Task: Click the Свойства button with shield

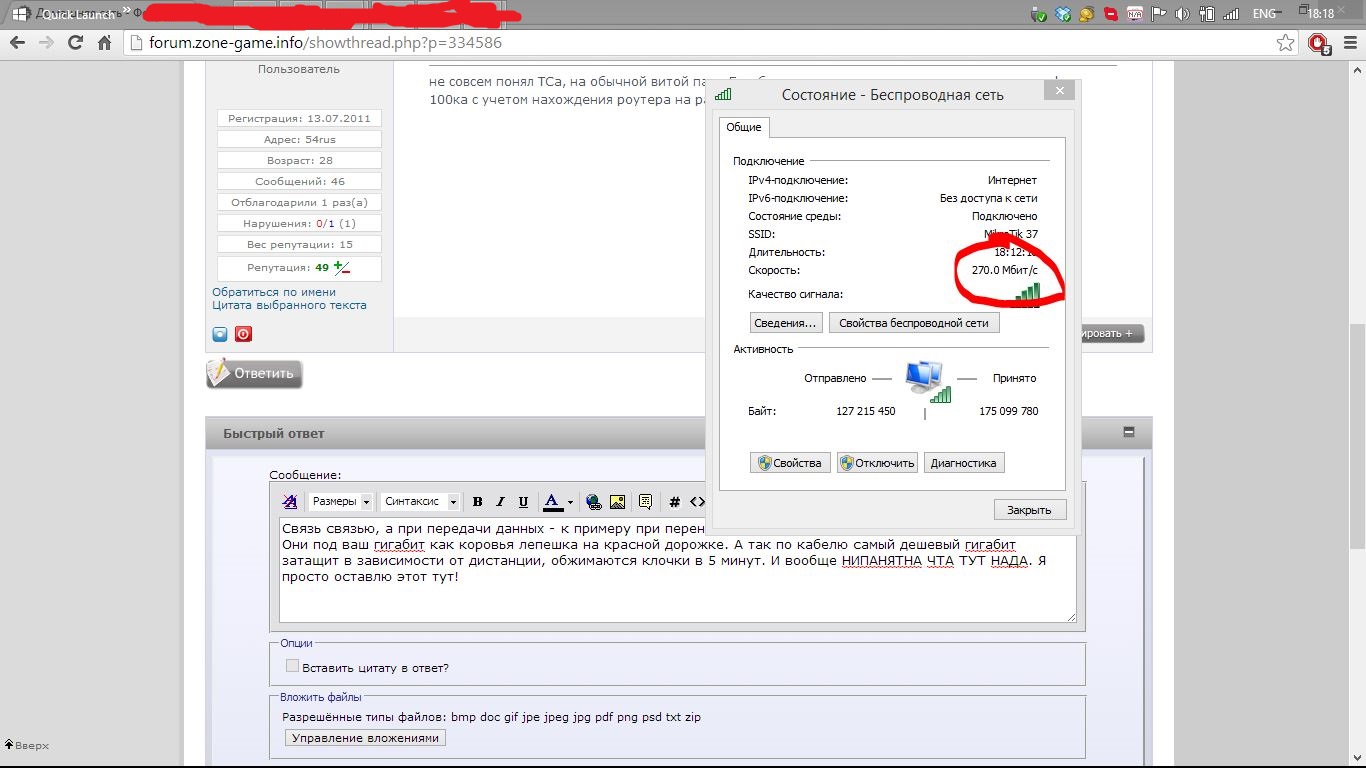Action: [790, 463]
